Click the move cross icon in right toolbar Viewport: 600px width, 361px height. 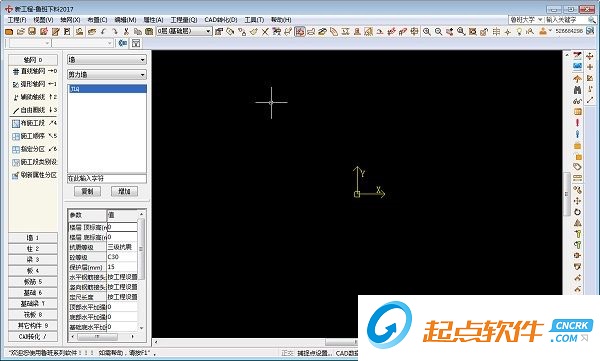(x=577, y=201)
